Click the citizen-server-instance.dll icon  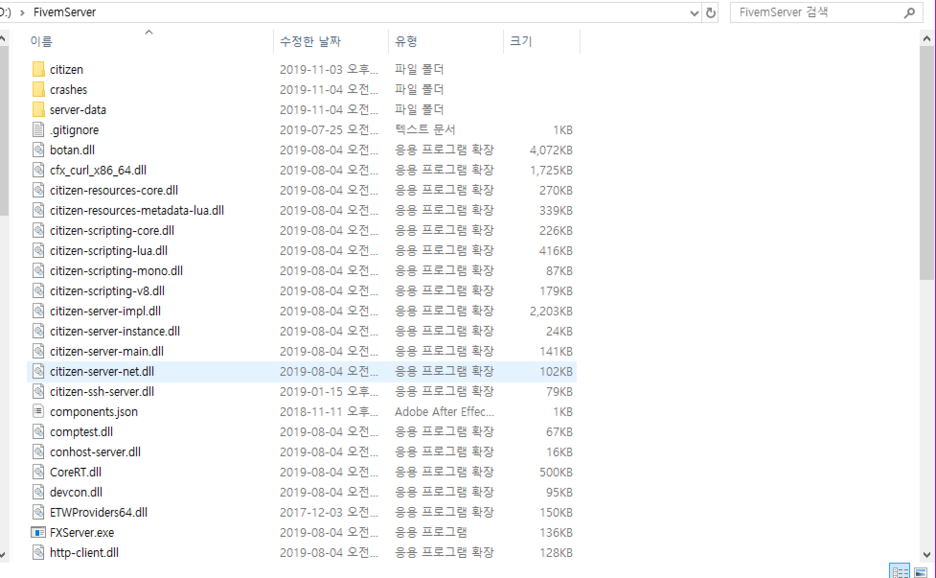tap(38, 331)
